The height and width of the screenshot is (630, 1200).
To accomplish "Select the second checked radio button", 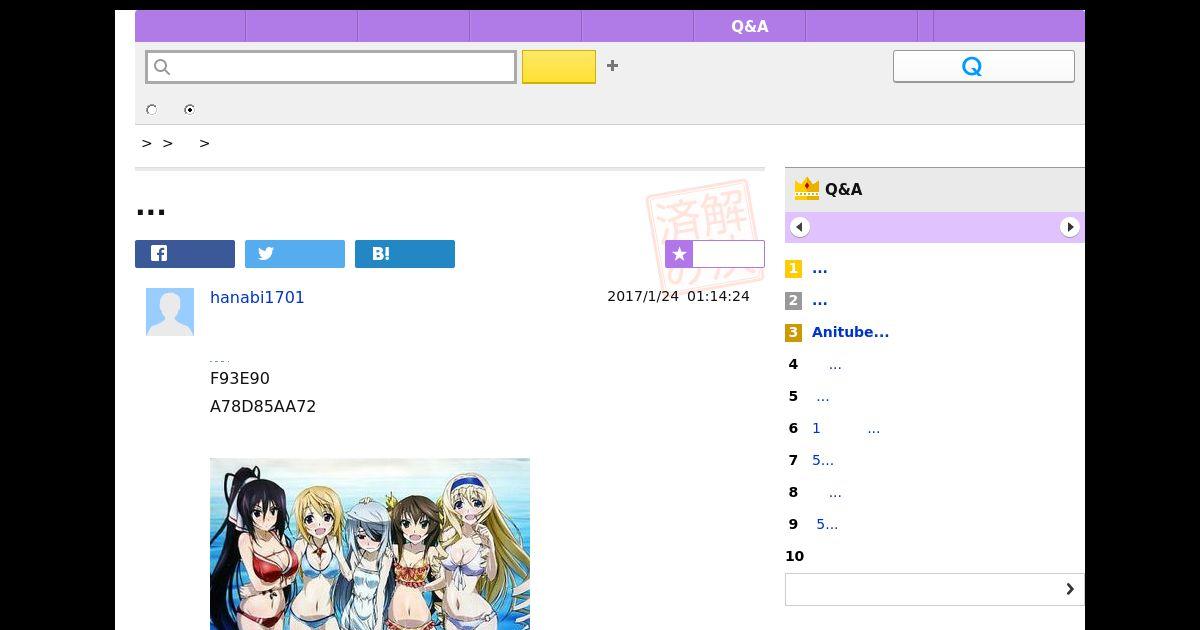I will point(189,110).
